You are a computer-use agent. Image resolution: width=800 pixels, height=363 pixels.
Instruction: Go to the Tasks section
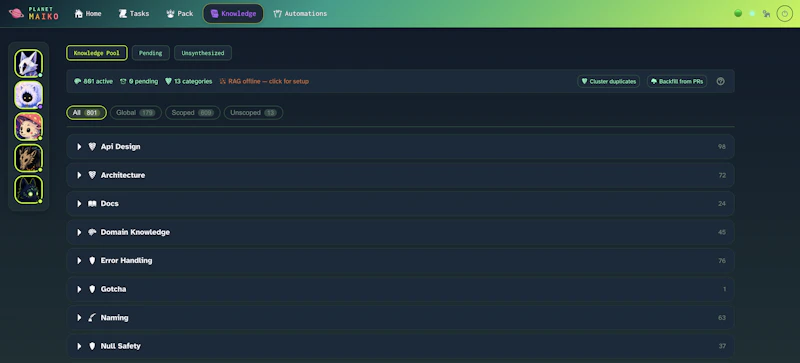134,14
